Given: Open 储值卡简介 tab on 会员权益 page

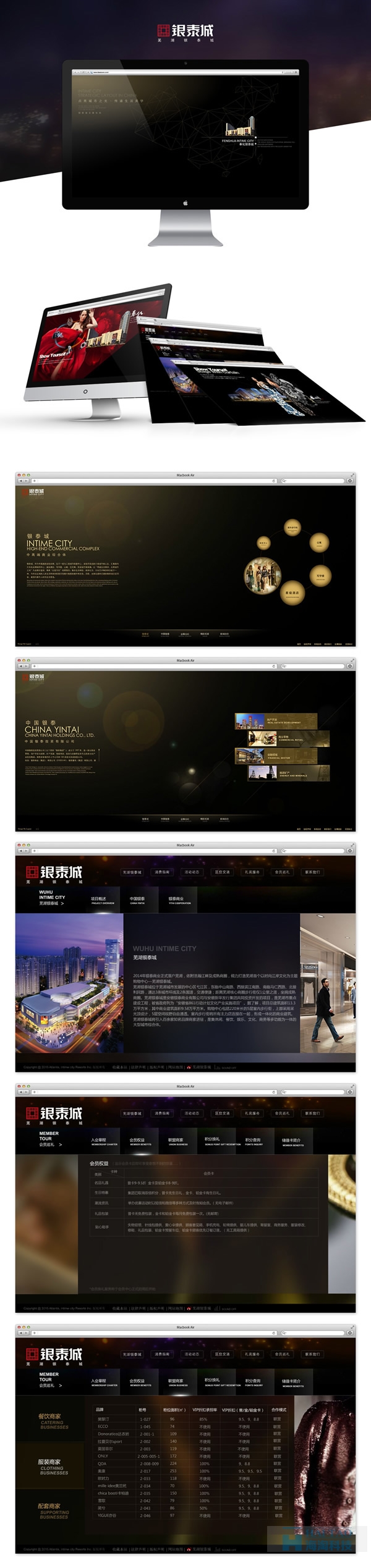Looking at the screenshot, I should coord(293,1142).
